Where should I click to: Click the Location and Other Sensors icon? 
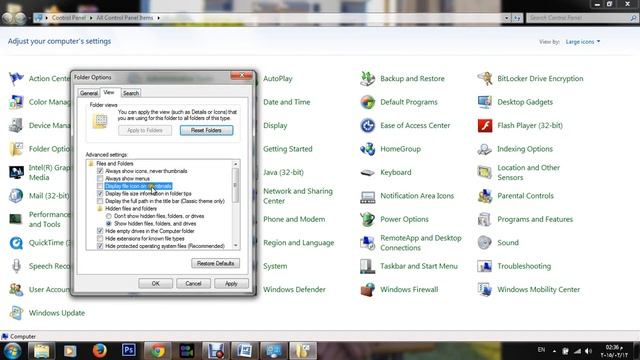pyautogui.click(x=484, y=172)
